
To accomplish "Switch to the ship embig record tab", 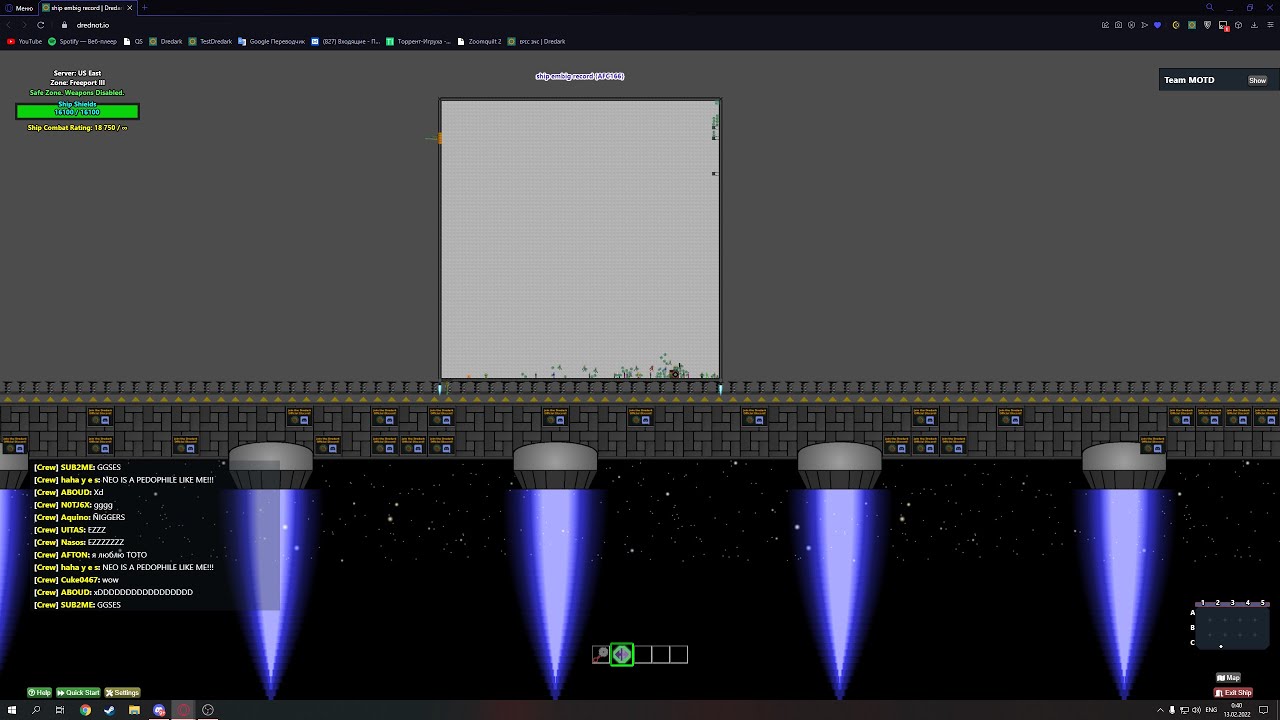I will tap(87, 7).
